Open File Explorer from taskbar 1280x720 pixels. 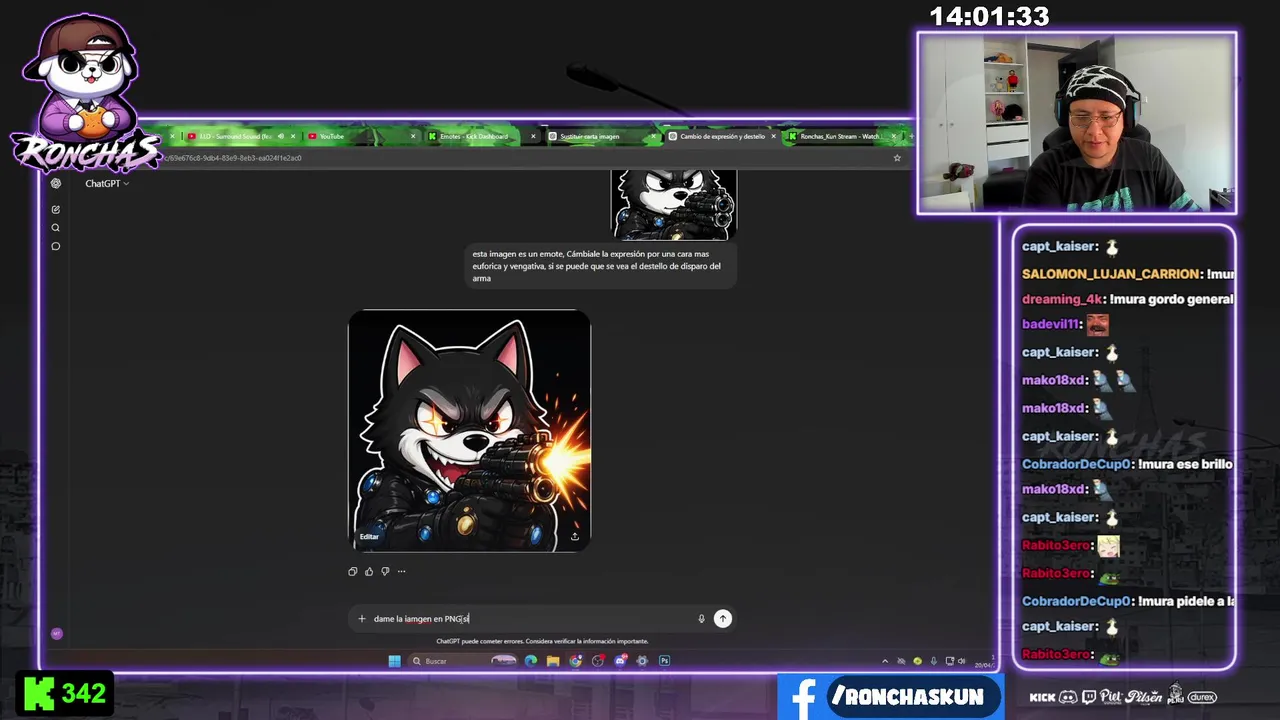coord(553,661)
